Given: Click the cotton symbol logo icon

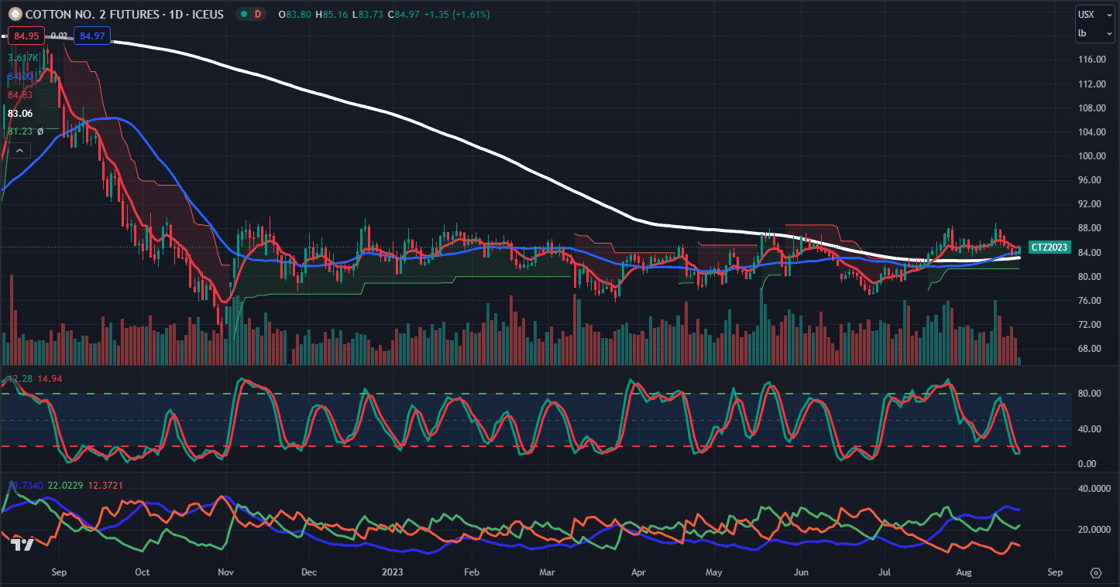Looking at the screenshot, I should [14, 14].
